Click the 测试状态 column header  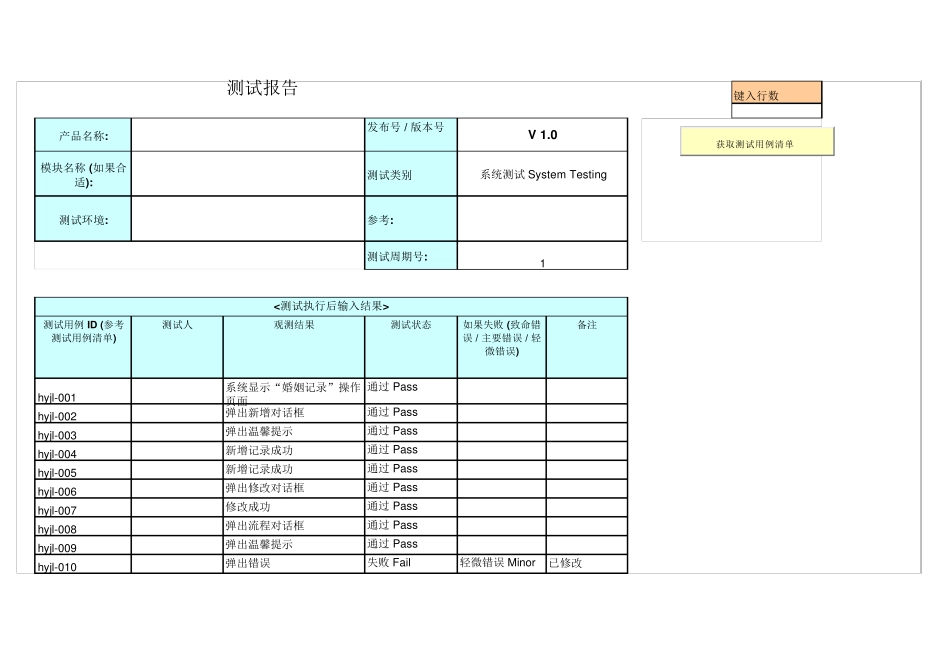point(411,347)
